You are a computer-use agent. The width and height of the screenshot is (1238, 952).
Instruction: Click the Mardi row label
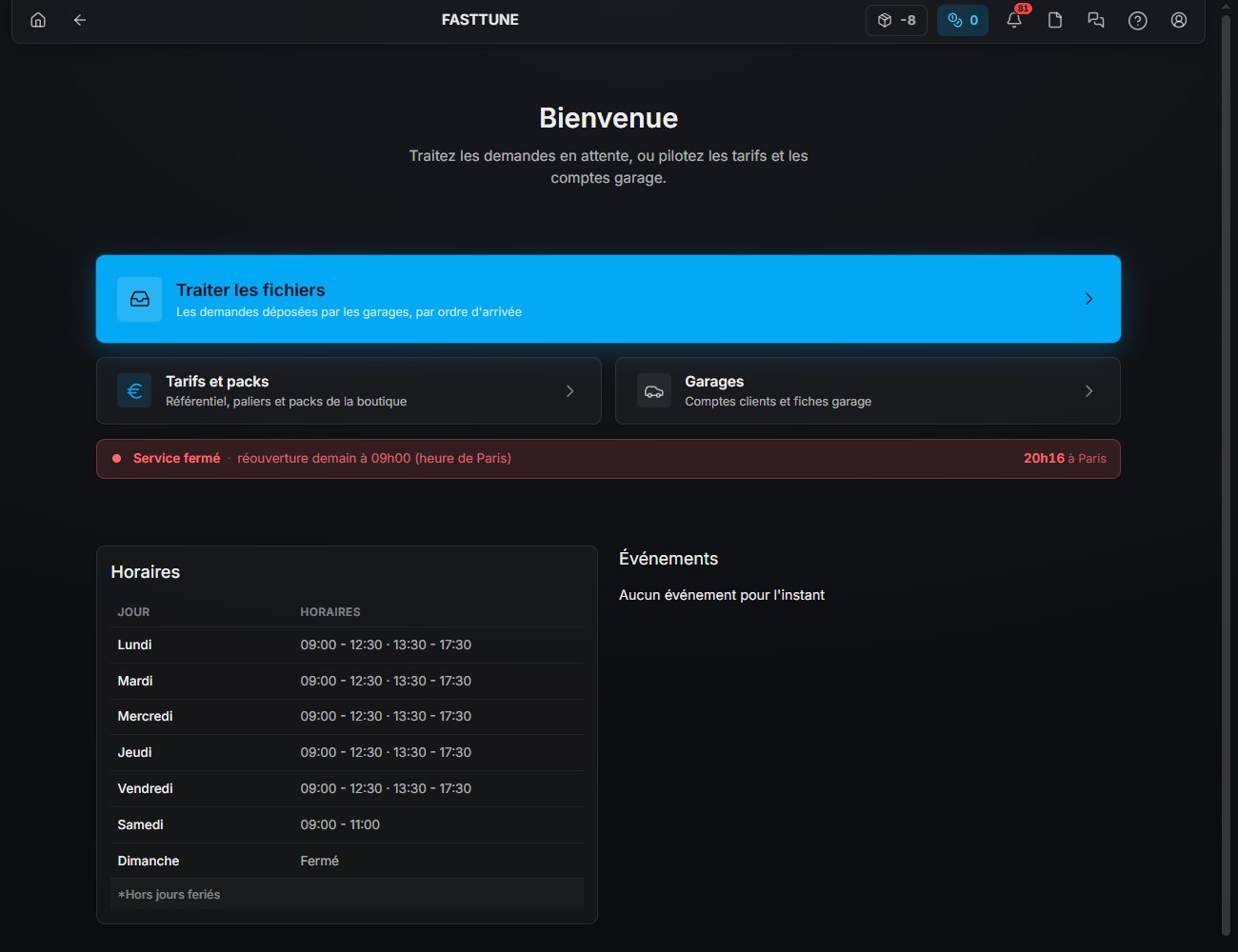pyautogui.click(x=135, y=681)
